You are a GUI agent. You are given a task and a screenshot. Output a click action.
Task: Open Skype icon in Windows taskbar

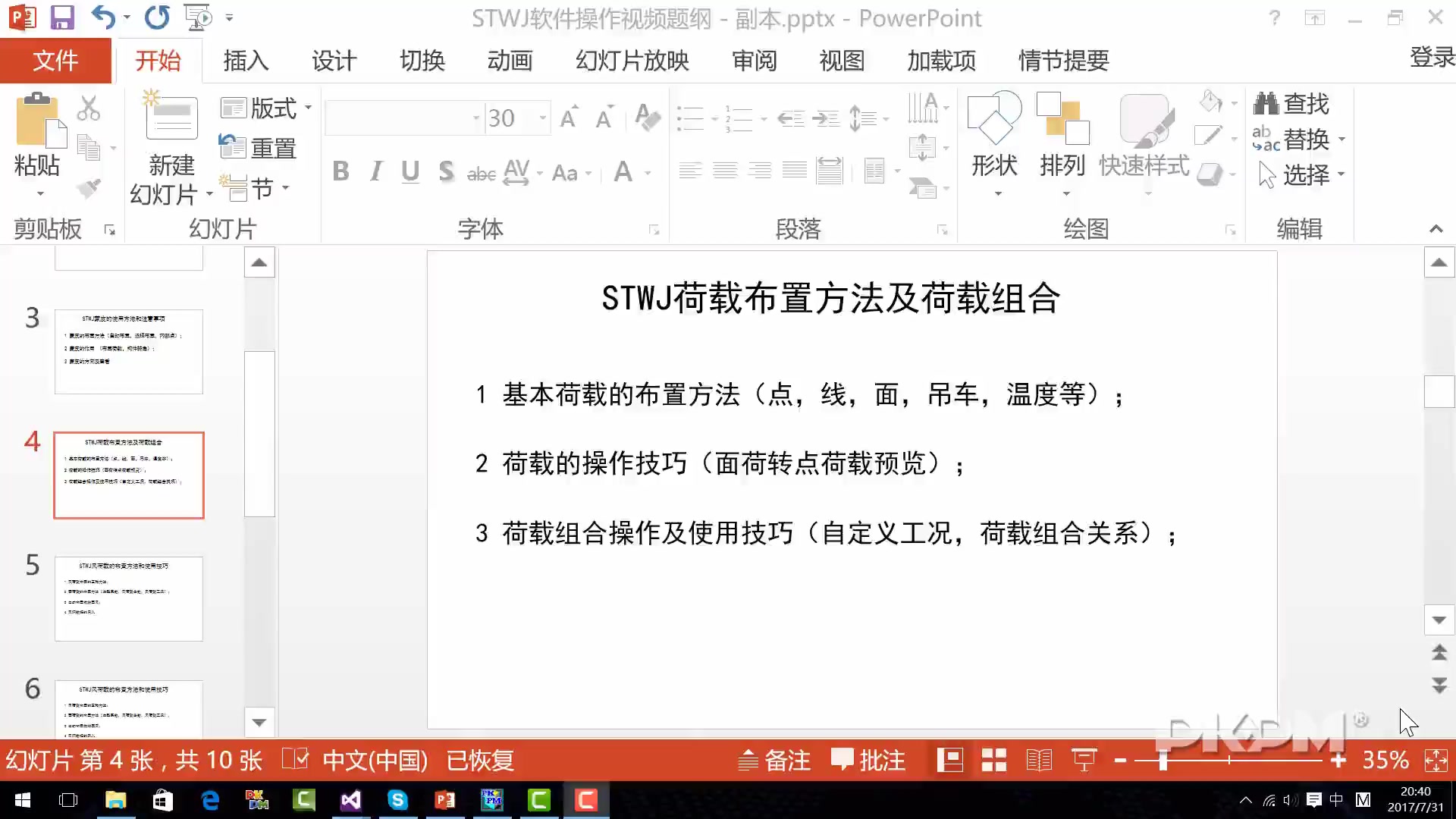[x=397, y=800]
